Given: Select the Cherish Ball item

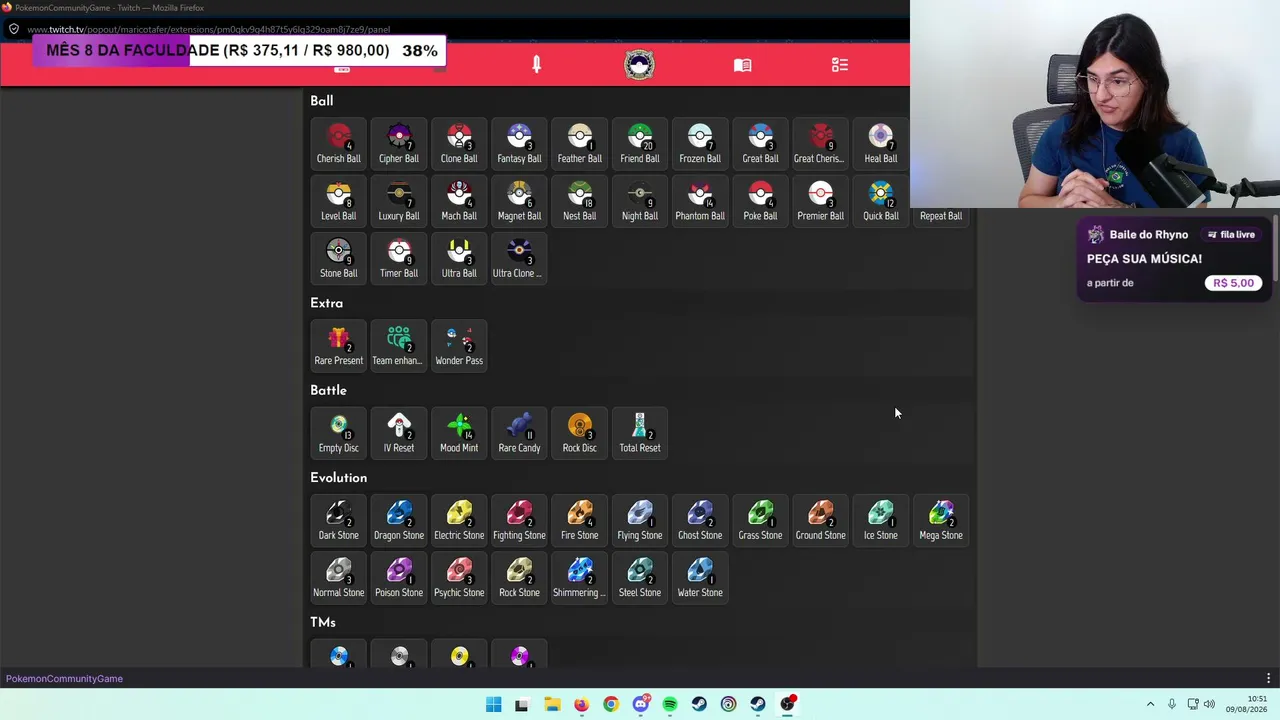Looking at the screenshot, I should (x=339, y=144).
